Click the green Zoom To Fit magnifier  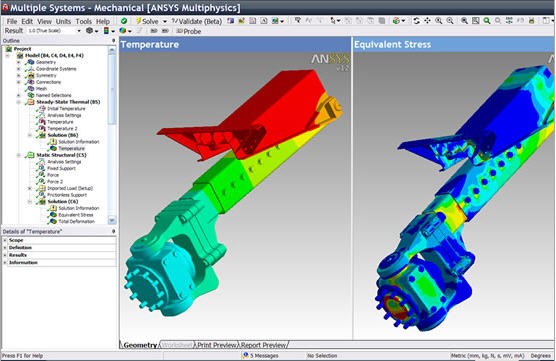(x=487, y=21)
